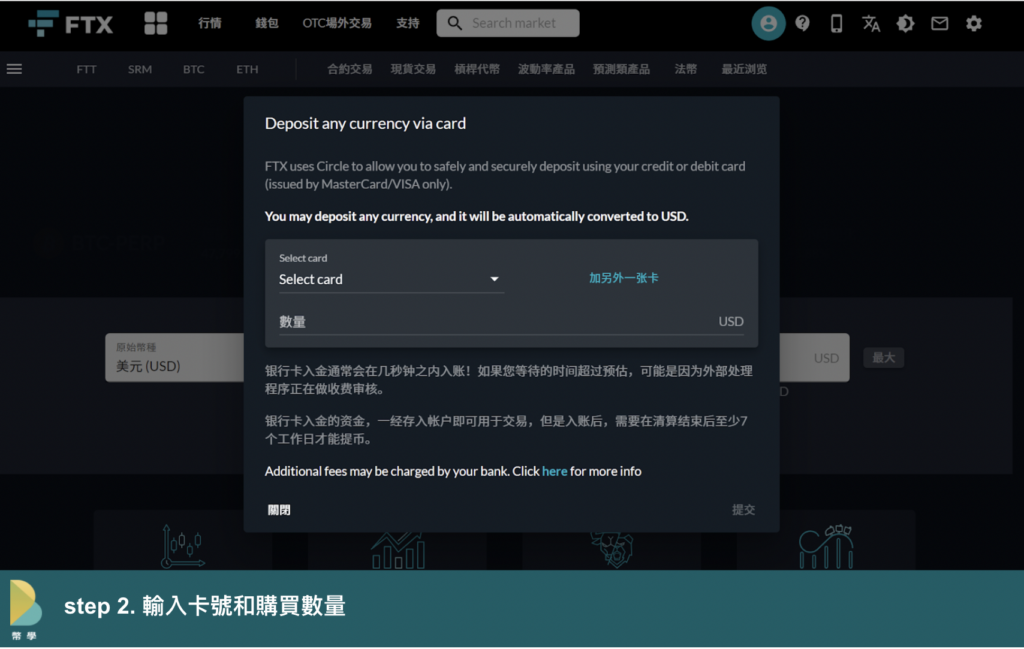Open the user account avatar icon
This screenshot has width=1024, height=649.
(x=768, y=24)
